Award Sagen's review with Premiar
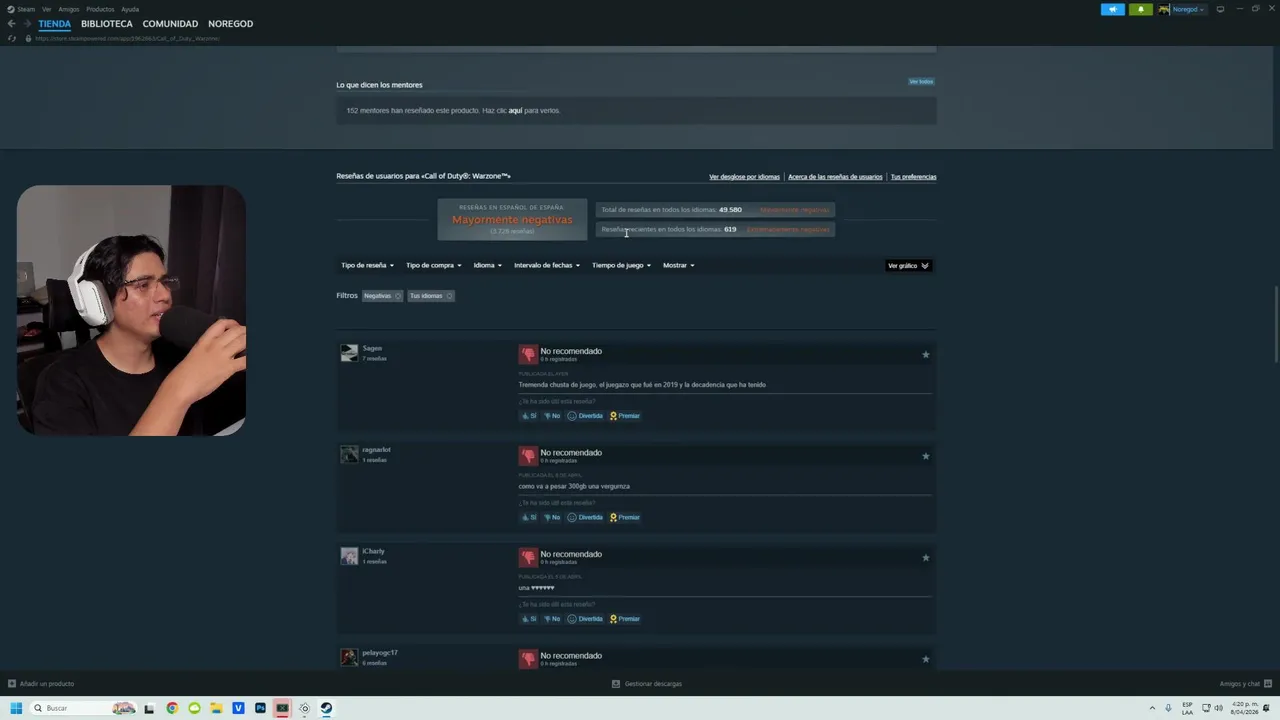Screen dimensions: 1280x720 click(x=625, y=416)
